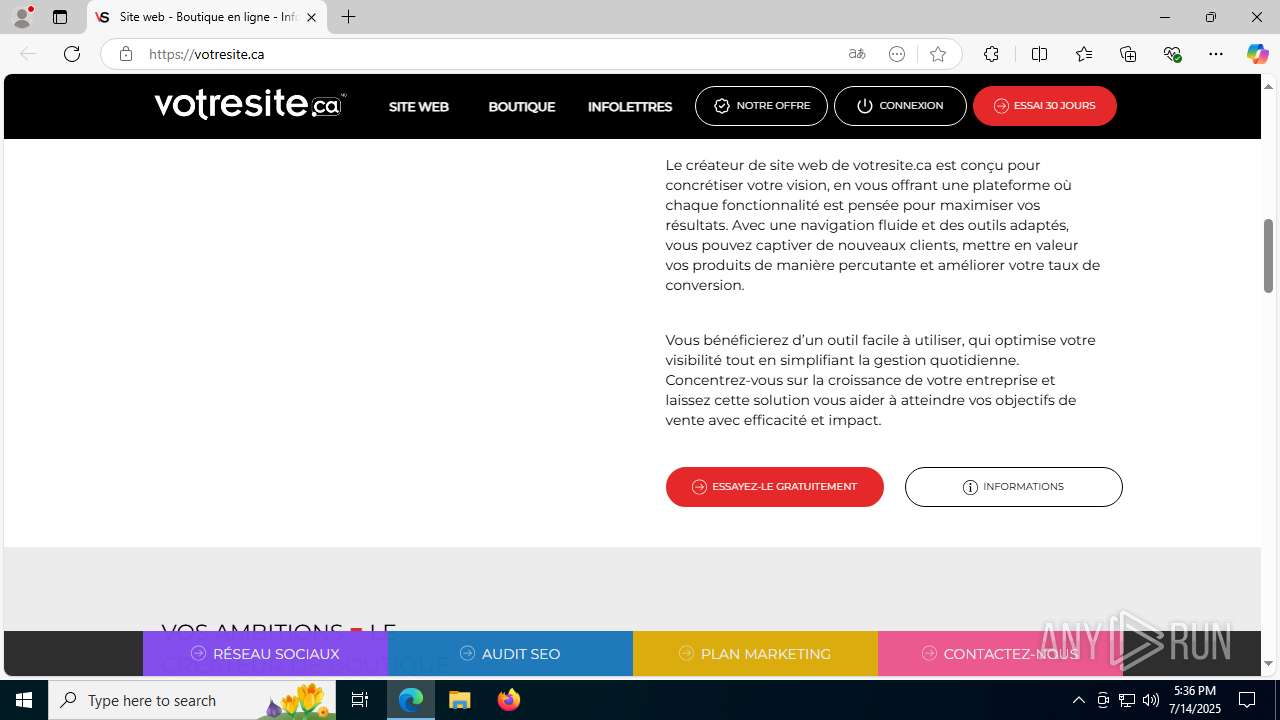The height and width of the screenshot is (720, 1280).
Task: Click ESSAYEZ-LE GRATUITEMENT button
Action: pyautogui.click(x=775, y=487)
